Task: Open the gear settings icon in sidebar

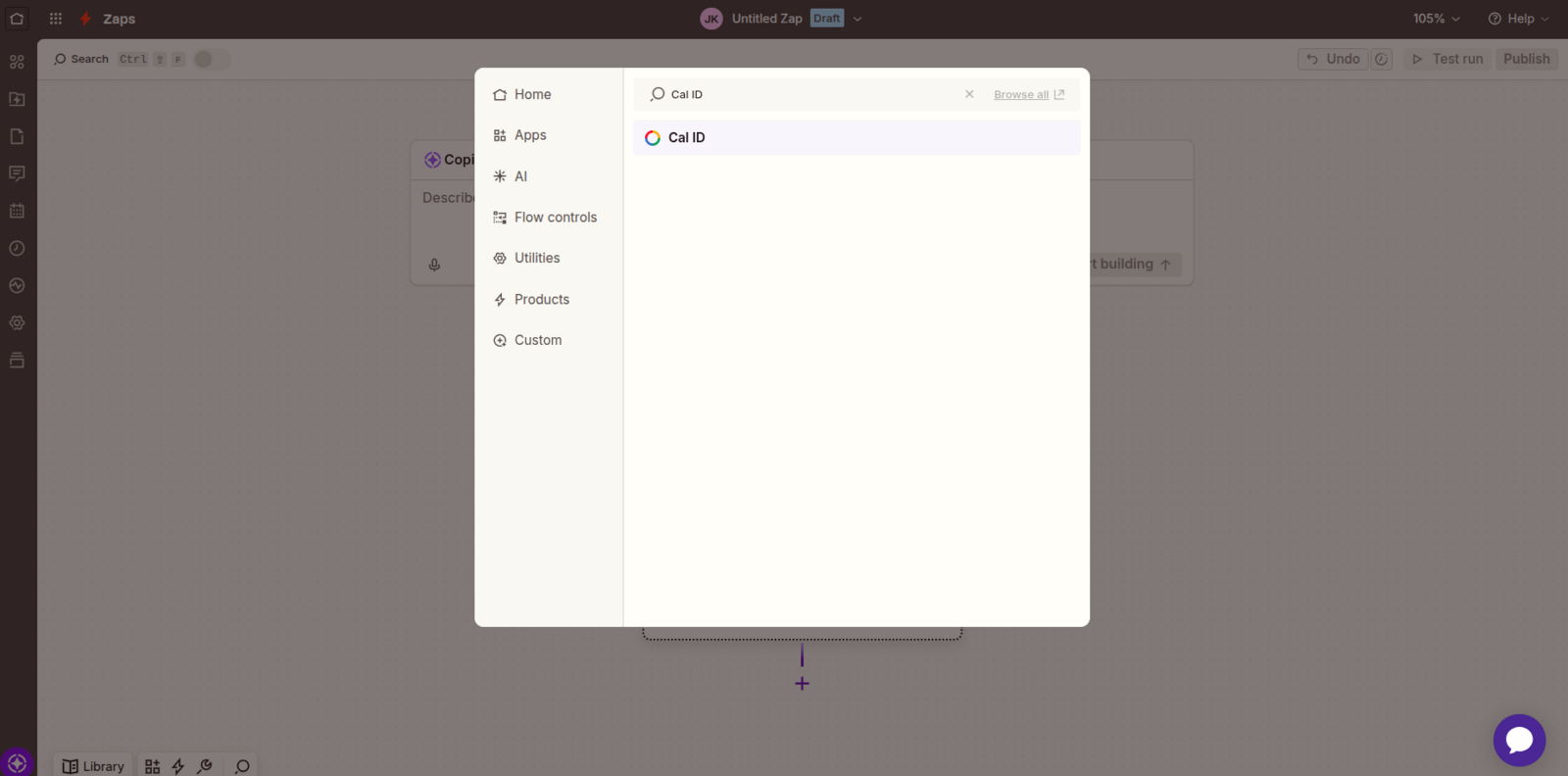Action: click(x=17, y=322)
